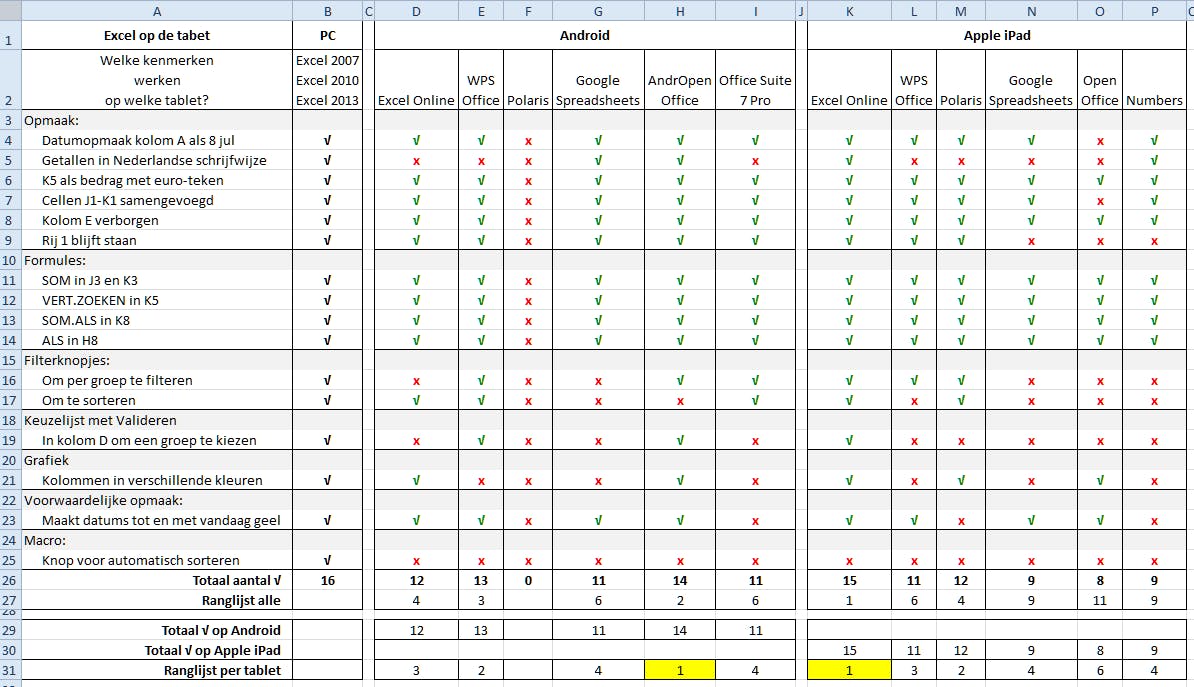
Task: Select column header P
Action: 1154,11
